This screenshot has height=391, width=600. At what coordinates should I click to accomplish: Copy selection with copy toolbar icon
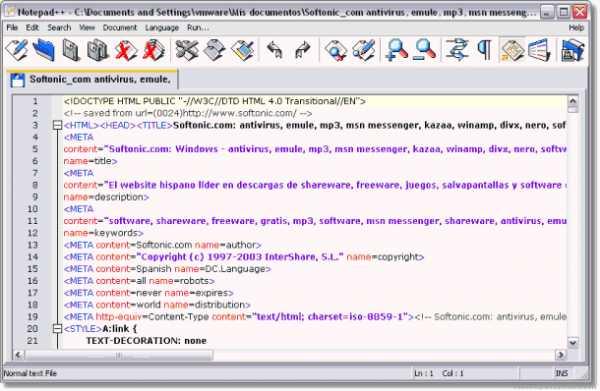tap(214, 50)
